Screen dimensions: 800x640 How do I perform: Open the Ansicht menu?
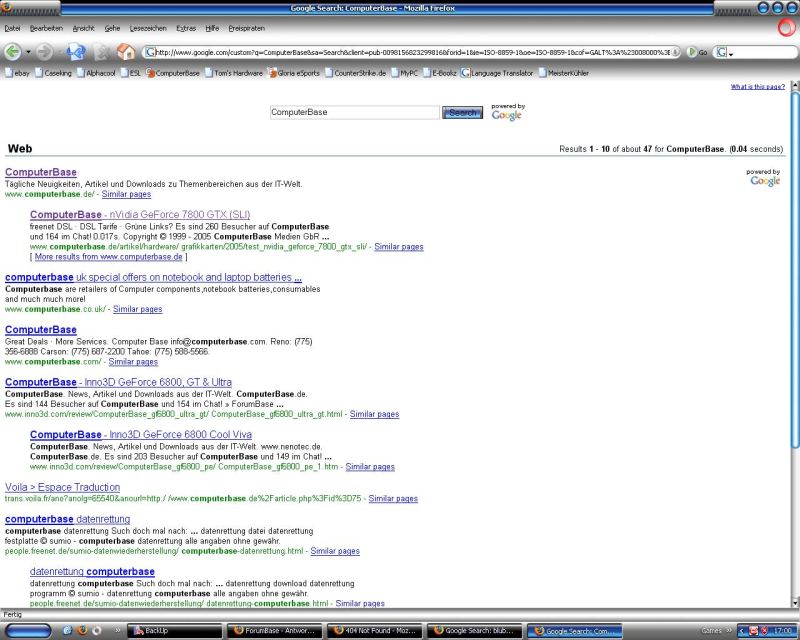click(84, 29)
